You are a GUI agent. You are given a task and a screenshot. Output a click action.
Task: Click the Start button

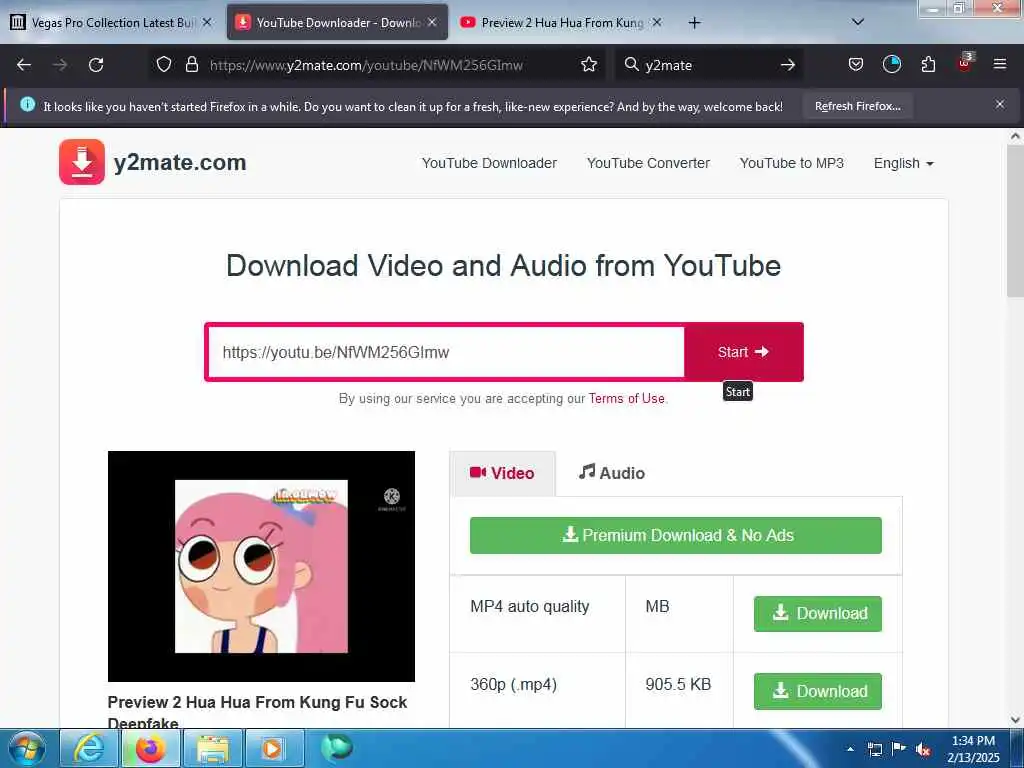[743, 352]
